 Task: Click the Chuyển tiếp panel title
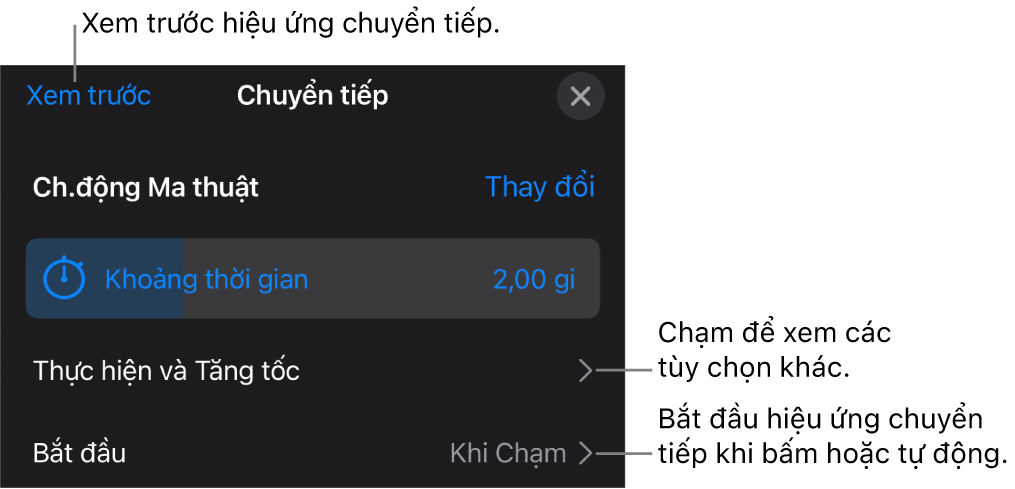pyautogui.click(x=312, y=96)
